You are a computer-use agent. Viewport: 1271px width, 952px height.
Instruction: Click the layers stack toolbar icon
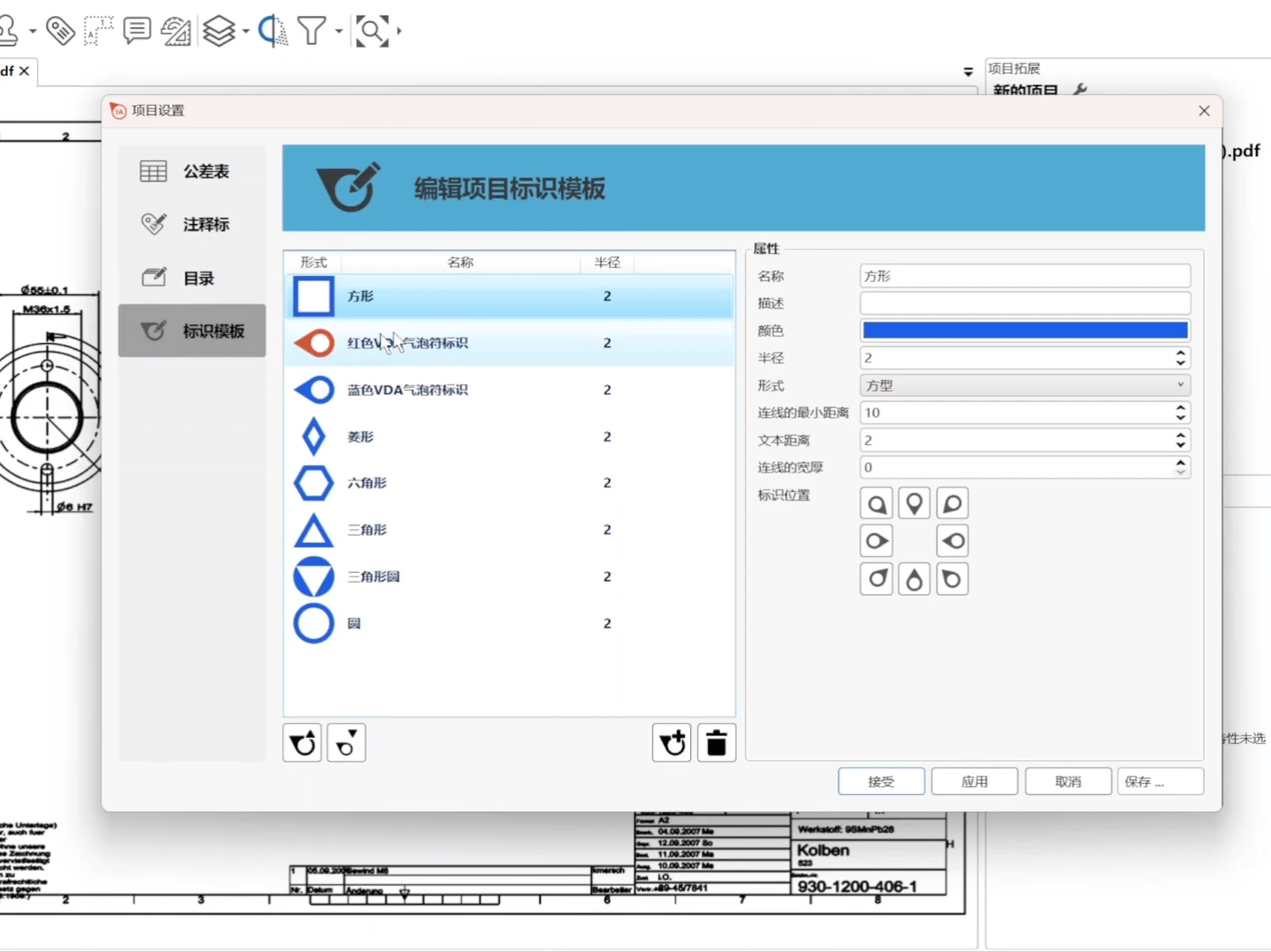pyautogui.click(x=219, y=31)
